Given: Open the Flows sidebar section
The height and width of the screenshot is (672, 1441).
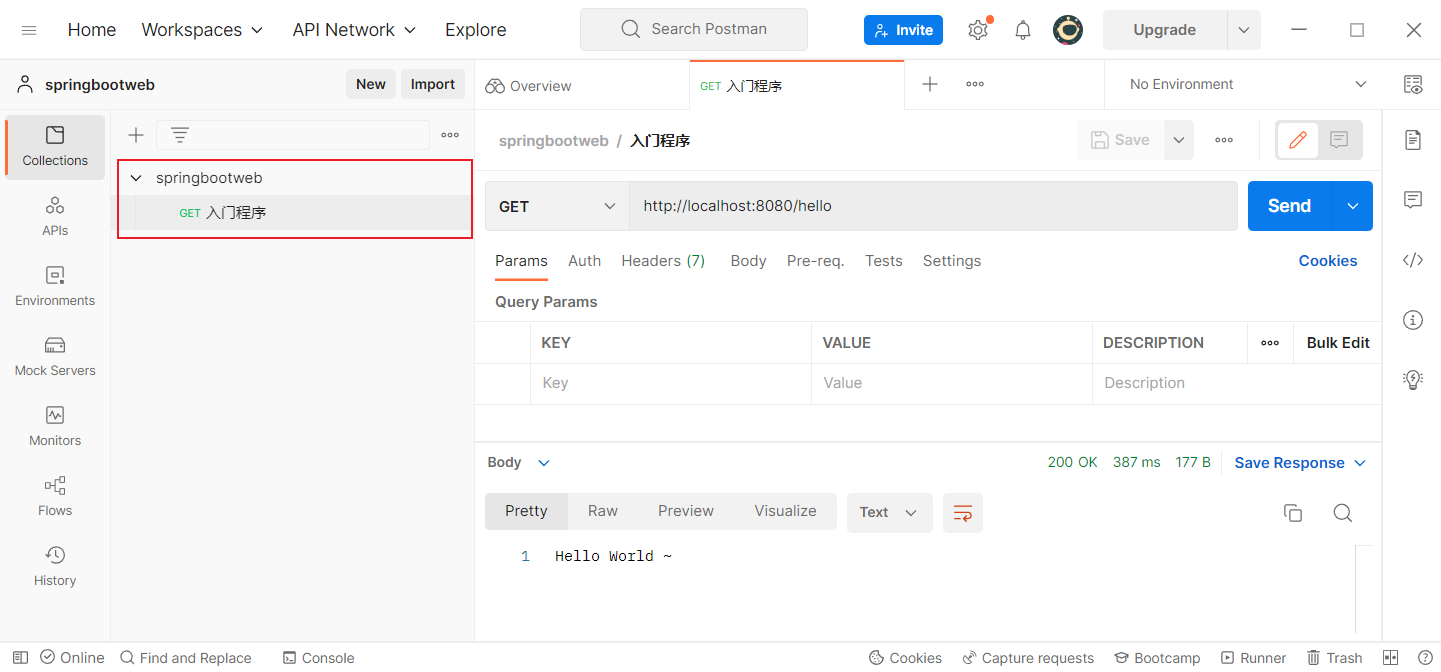Looking at the screenshot, I should pyautogui.click(x=55, y=496).
